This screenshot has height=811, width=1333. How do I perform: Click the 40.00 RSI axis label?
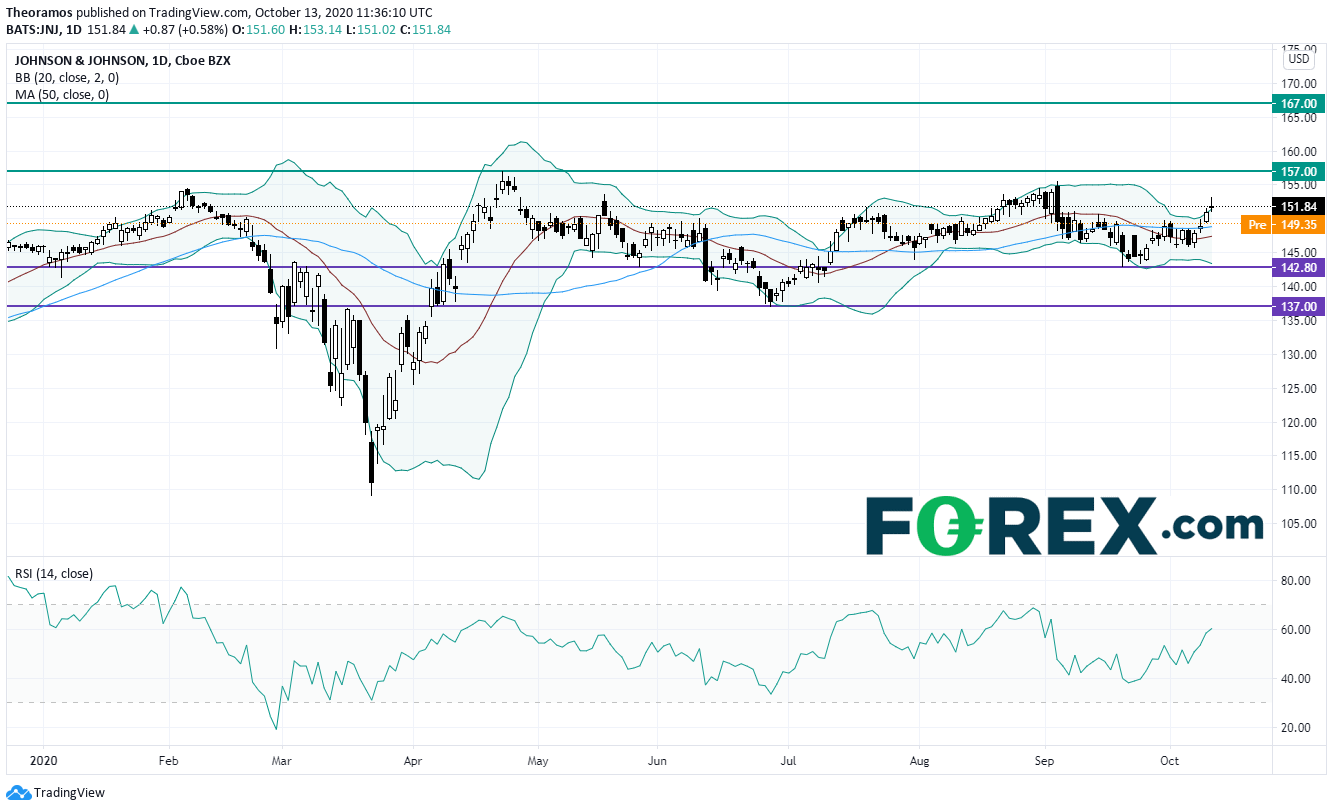click(1295, 679)
